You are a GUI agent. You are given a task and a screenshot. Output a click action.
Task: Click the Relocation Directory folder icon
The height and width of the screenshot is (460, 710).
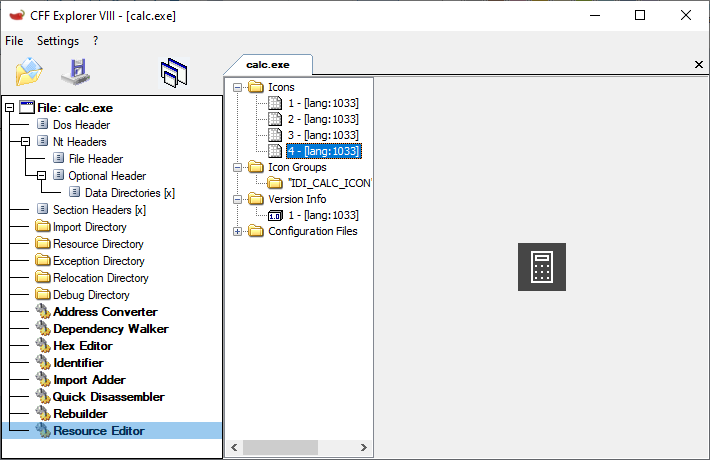pos(43,277)
